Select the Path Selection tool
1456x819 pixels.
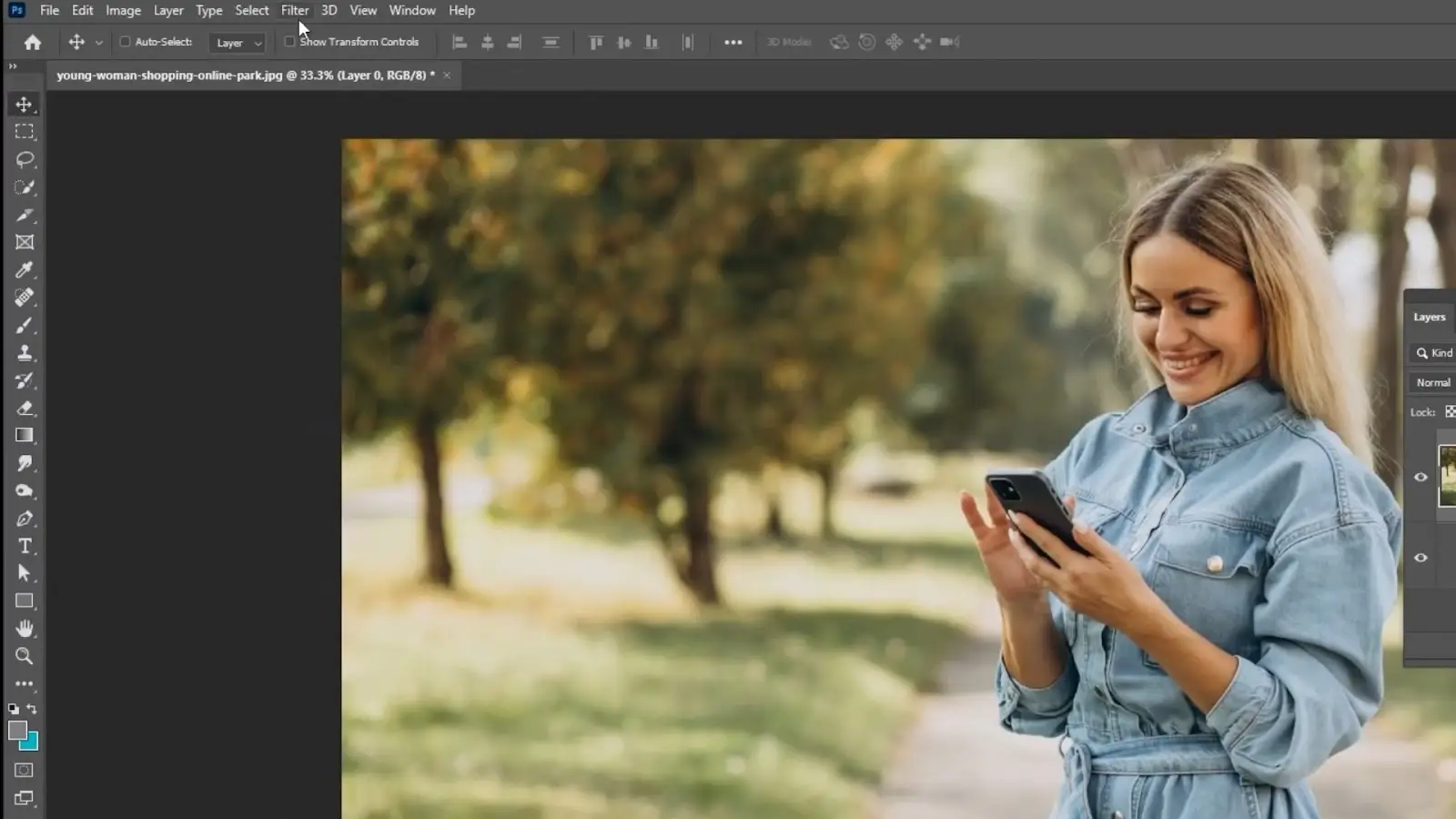(25, 573)
